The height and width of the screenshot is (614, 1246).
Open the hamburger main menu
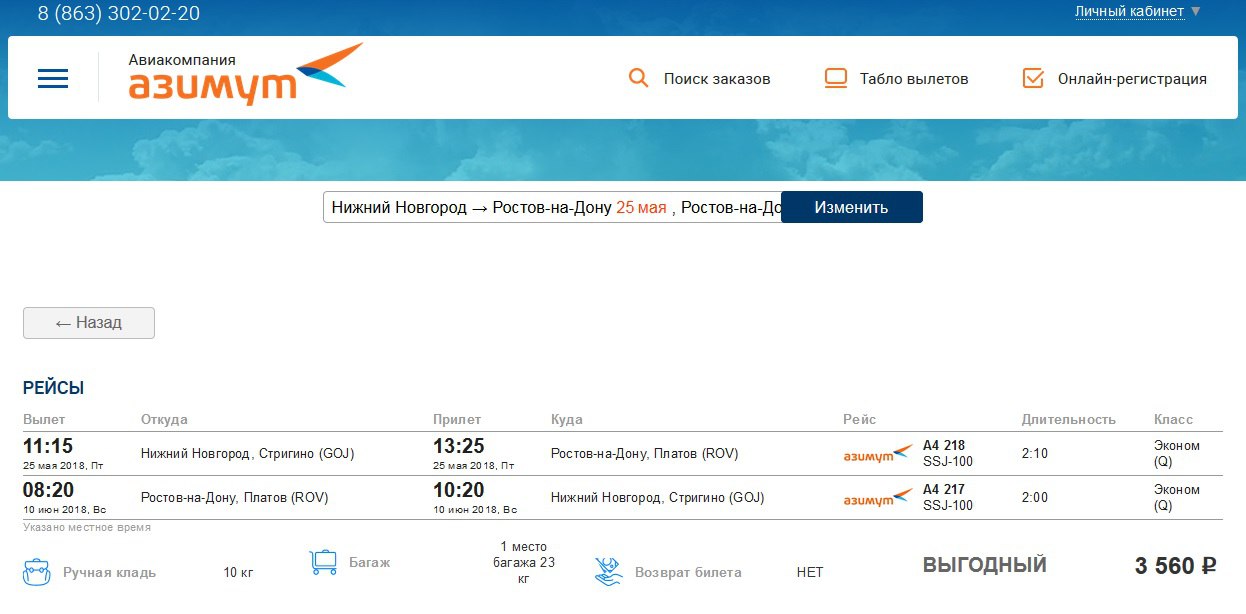(53, 78)
